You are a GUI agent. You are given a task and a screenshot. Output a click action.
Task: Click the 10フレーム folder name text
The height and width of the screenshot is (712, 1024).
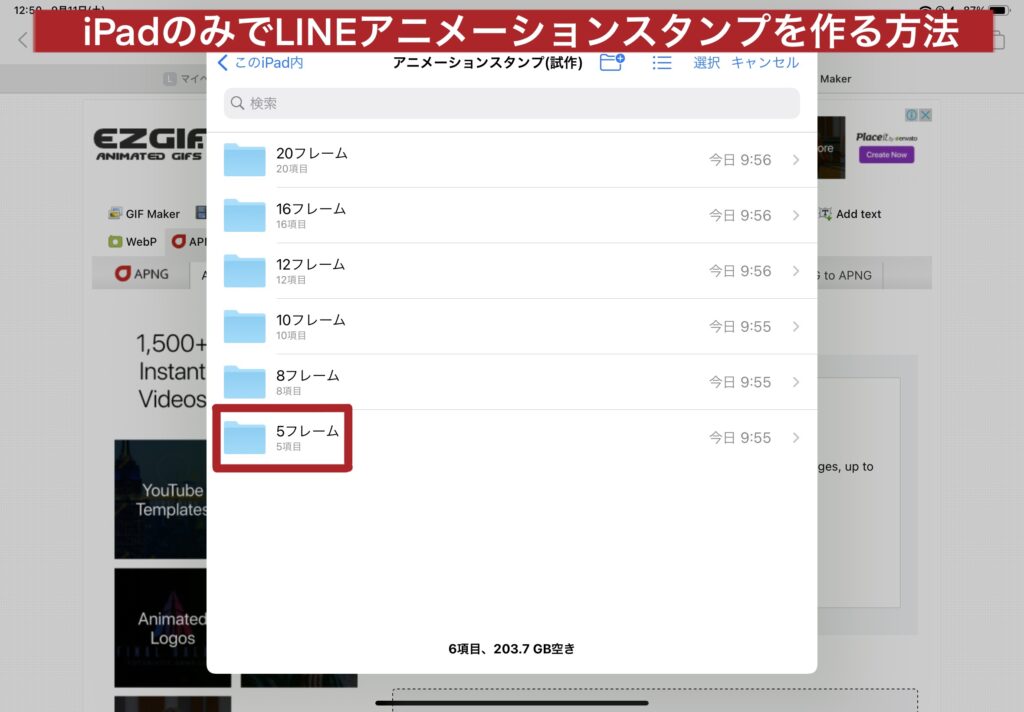[x=310, y=320]
